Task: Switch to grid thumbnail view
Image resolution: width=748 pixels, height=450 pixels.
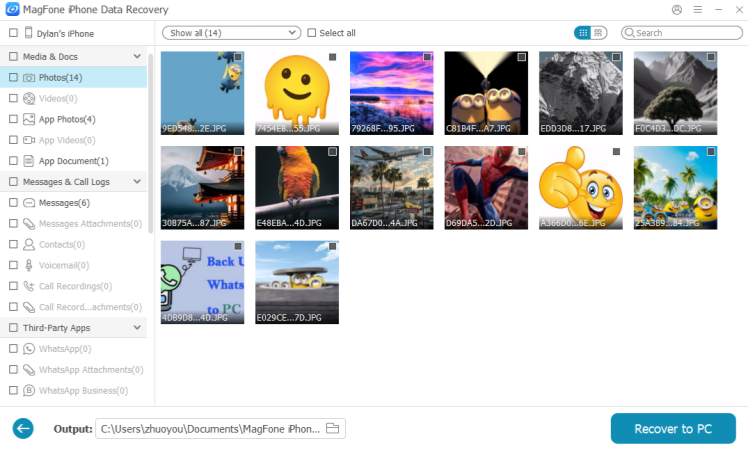Action: coord(582,32)
